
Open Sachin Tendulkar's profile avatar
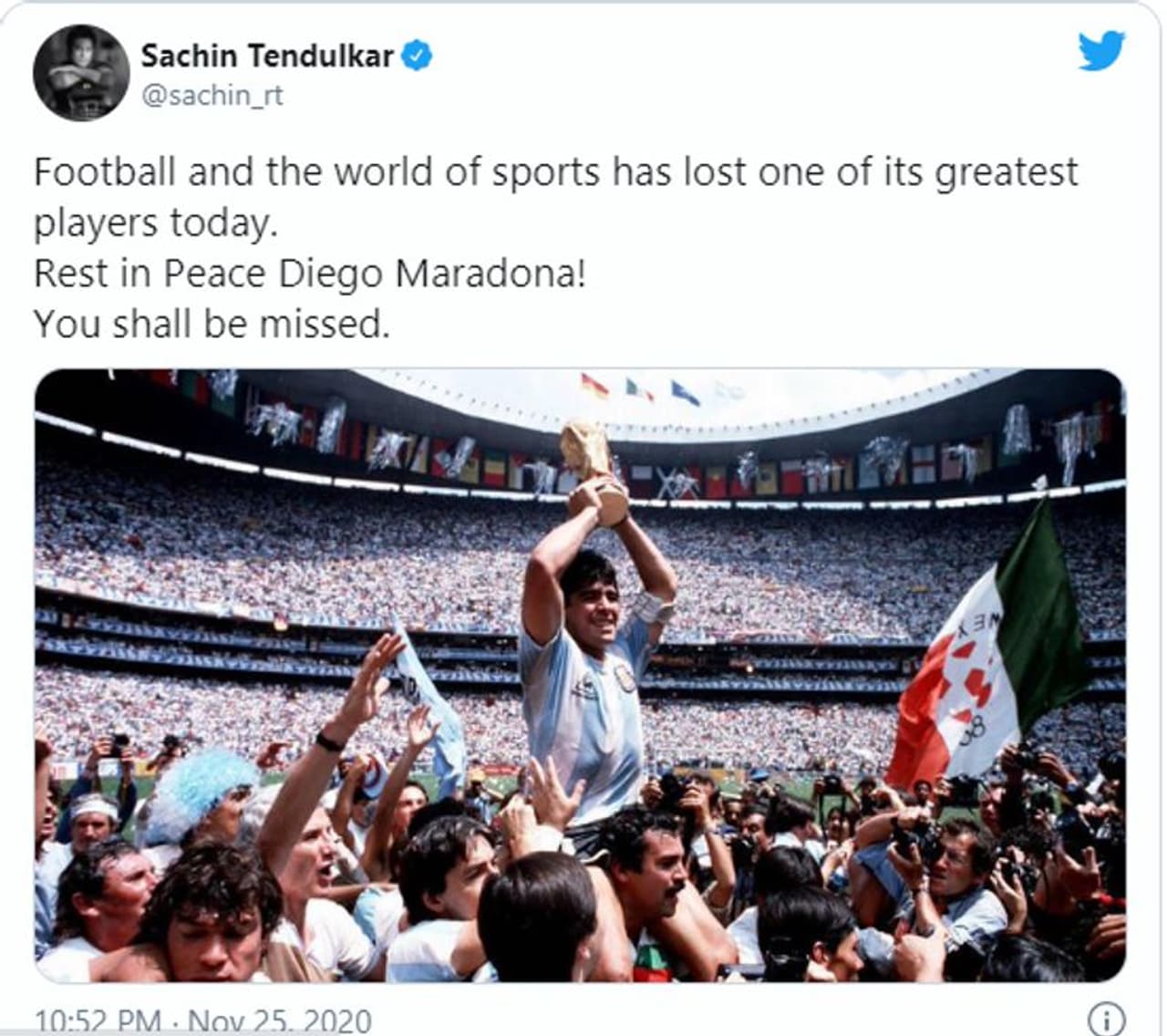81,72
